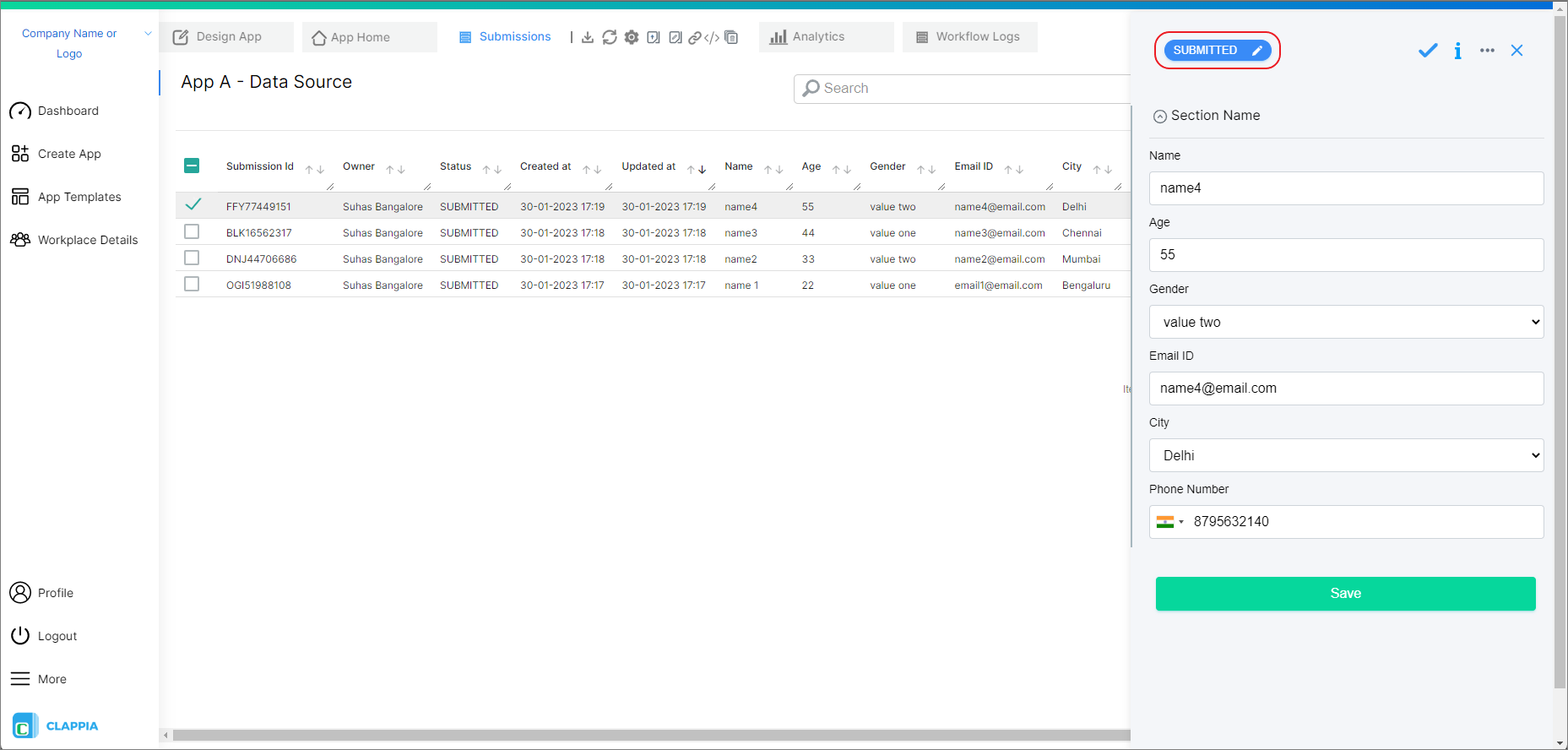
Task: Open Dashboard in the sidebar
Action: pyautogui.click(x=55, y=111)
